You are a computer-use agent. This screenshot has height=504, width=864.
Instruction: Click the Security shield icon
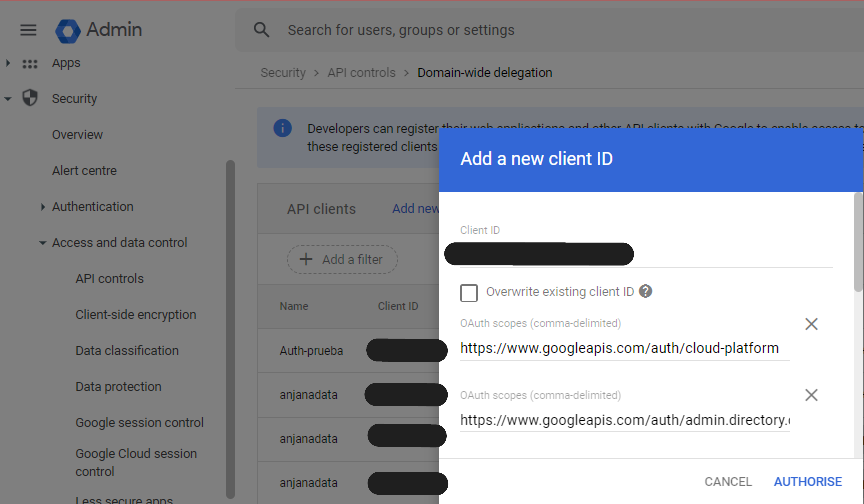pos(30,99)
